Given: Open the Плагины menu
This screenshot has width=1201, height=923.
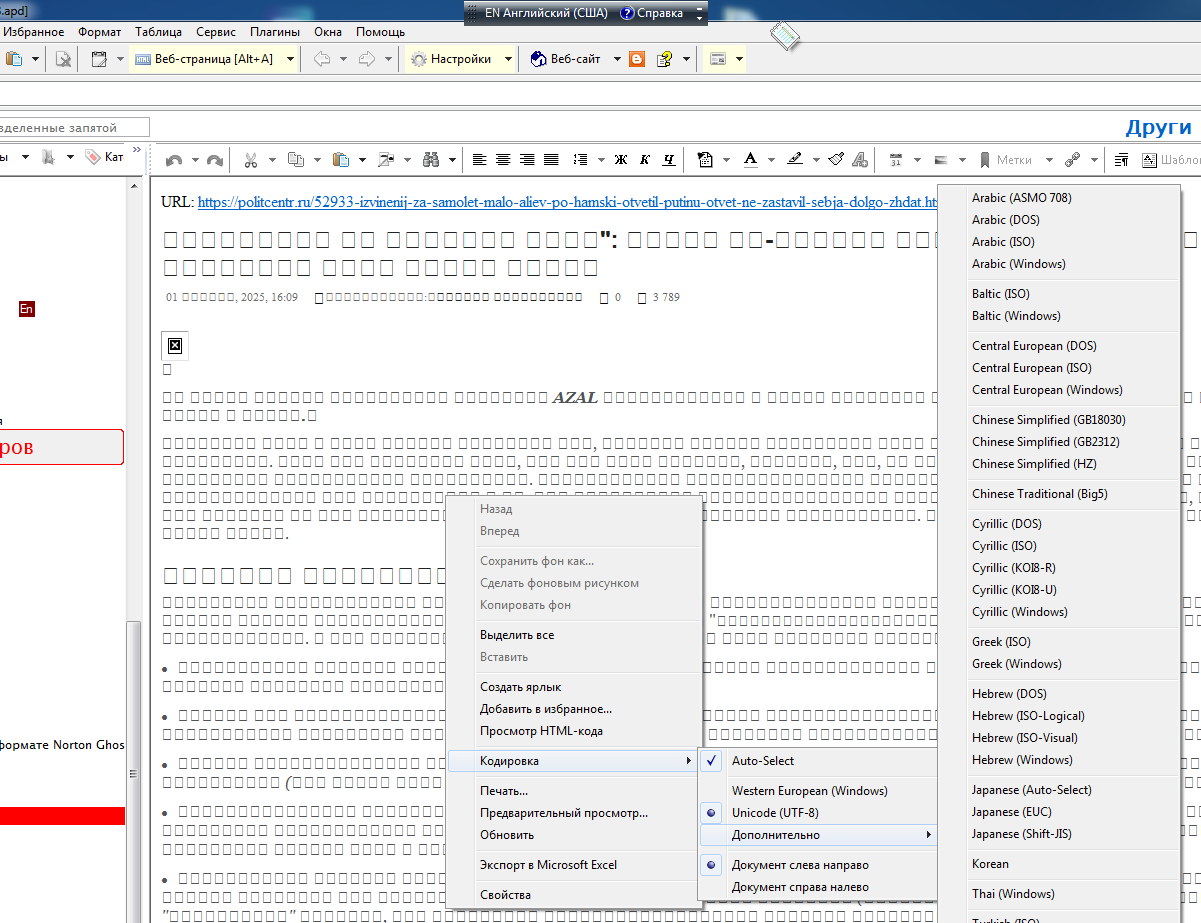Looking at the screenshot, I should pyautogui.click(x=274, y=32).
